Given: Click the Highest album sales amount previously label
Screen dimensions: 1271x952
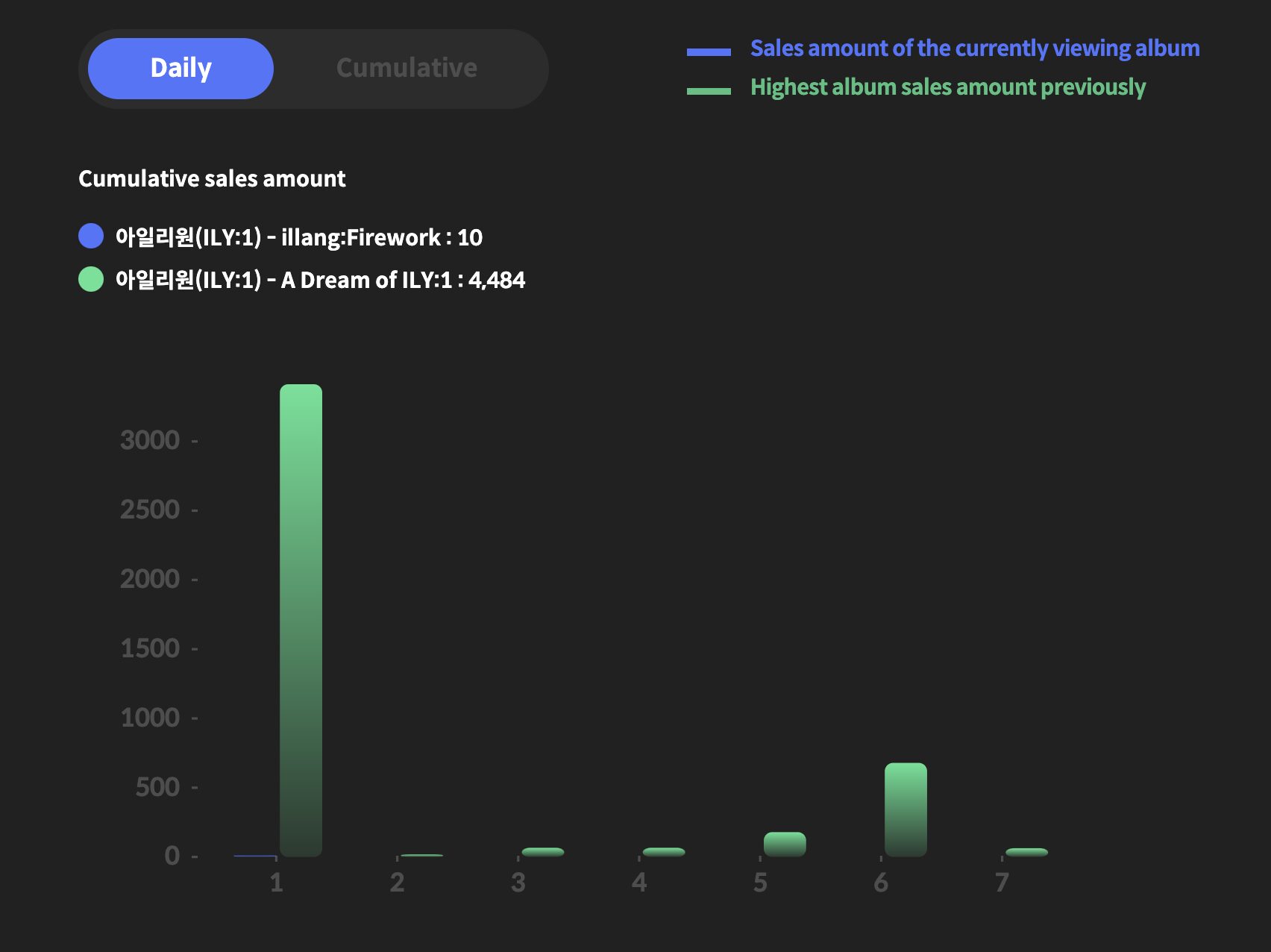Looking at the screenshot, I should tap(948, 87).
